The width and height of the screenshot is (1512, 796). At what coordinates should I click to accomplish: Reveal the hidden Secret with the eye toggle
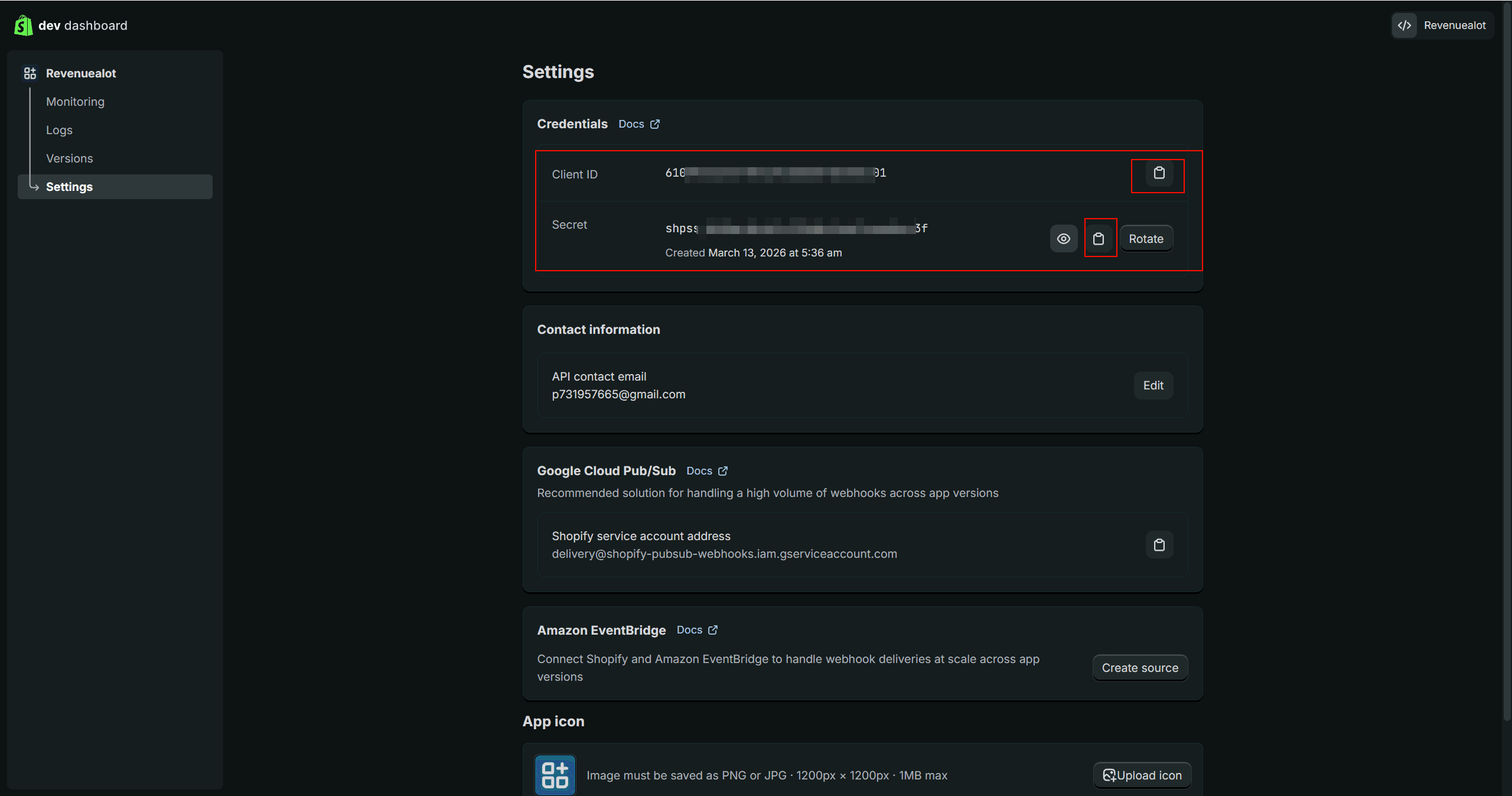tap(1063, 238)
